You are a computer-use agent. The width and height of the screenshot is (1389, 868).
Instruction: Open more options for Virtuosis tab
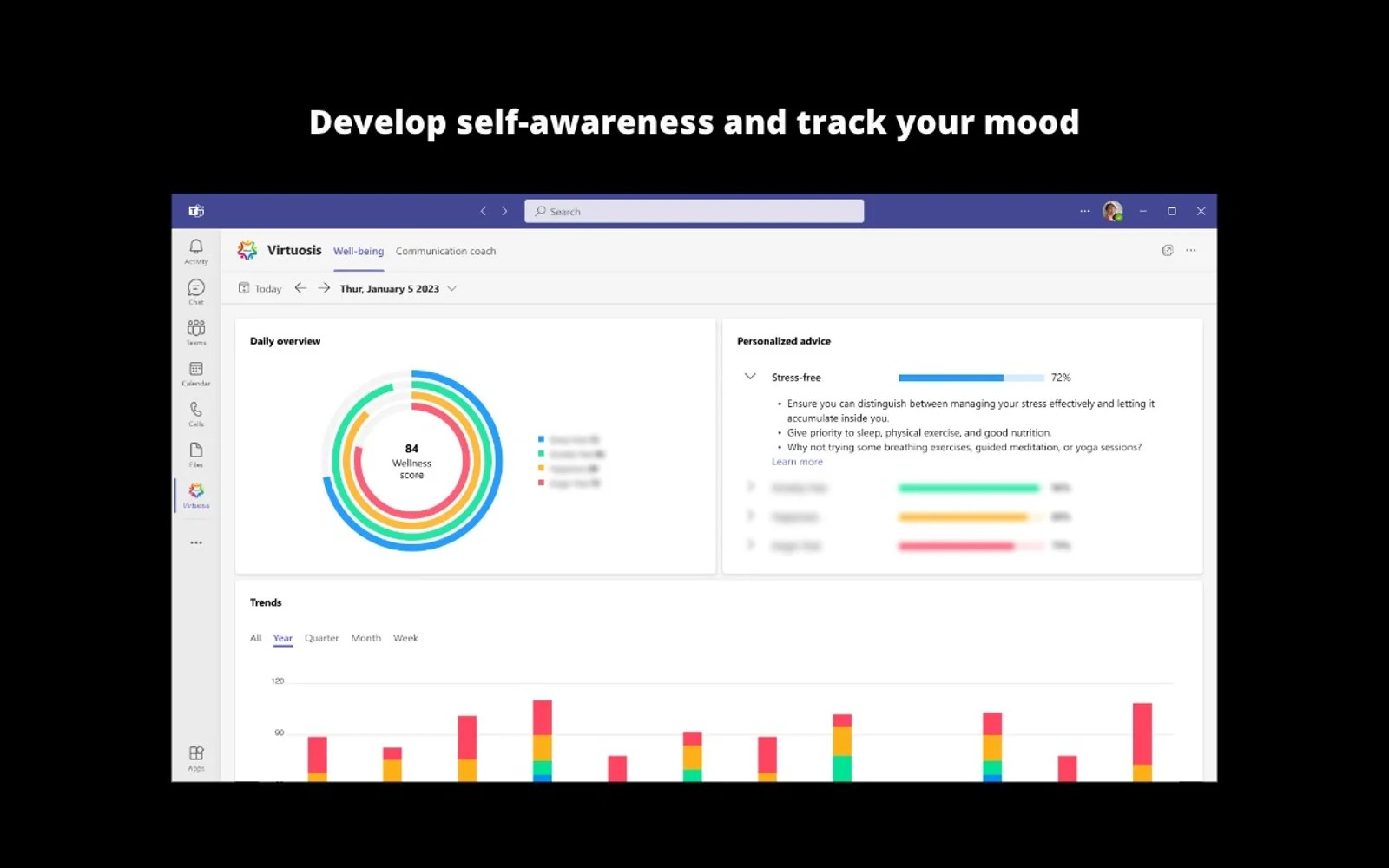[1191, 250]
